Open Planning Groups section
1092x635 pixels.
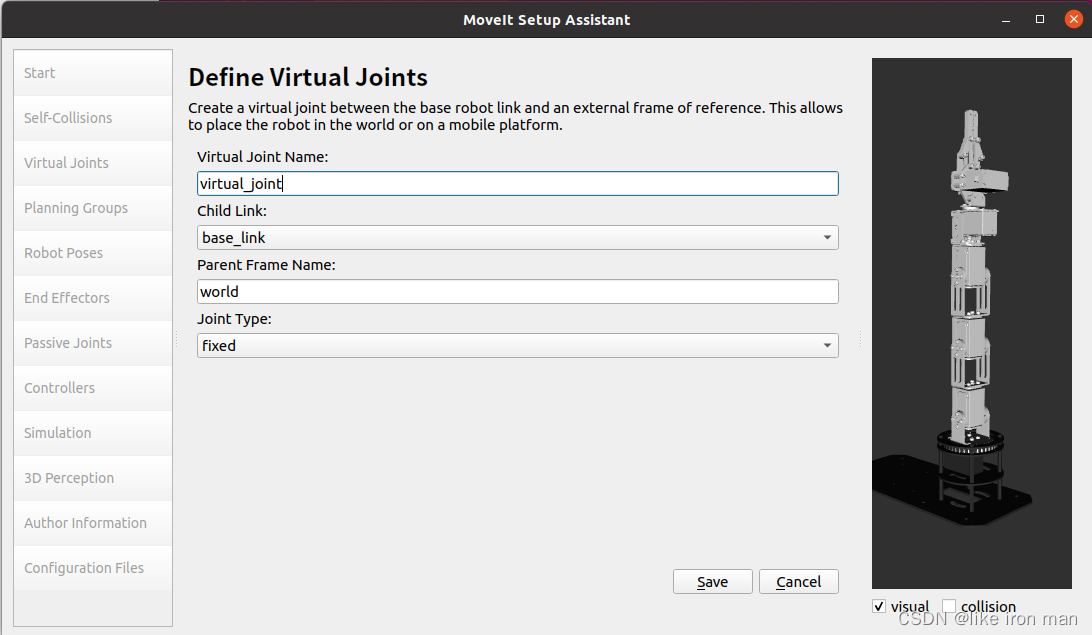[93, 208]
